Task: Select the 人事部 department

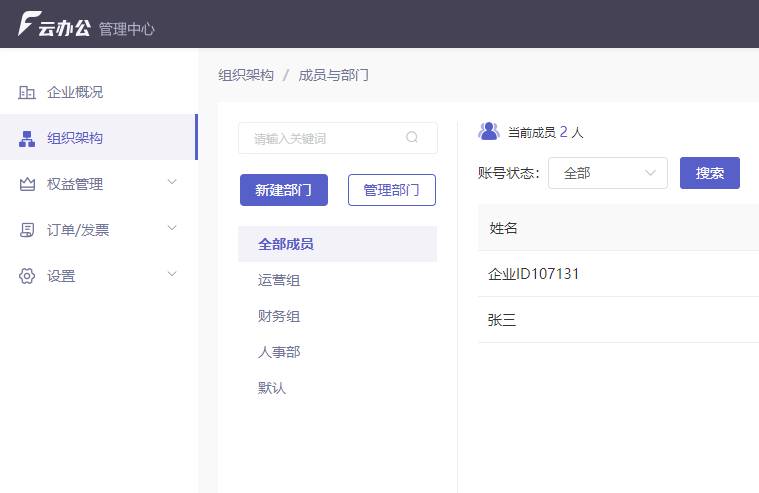Action: coord(337,352)
